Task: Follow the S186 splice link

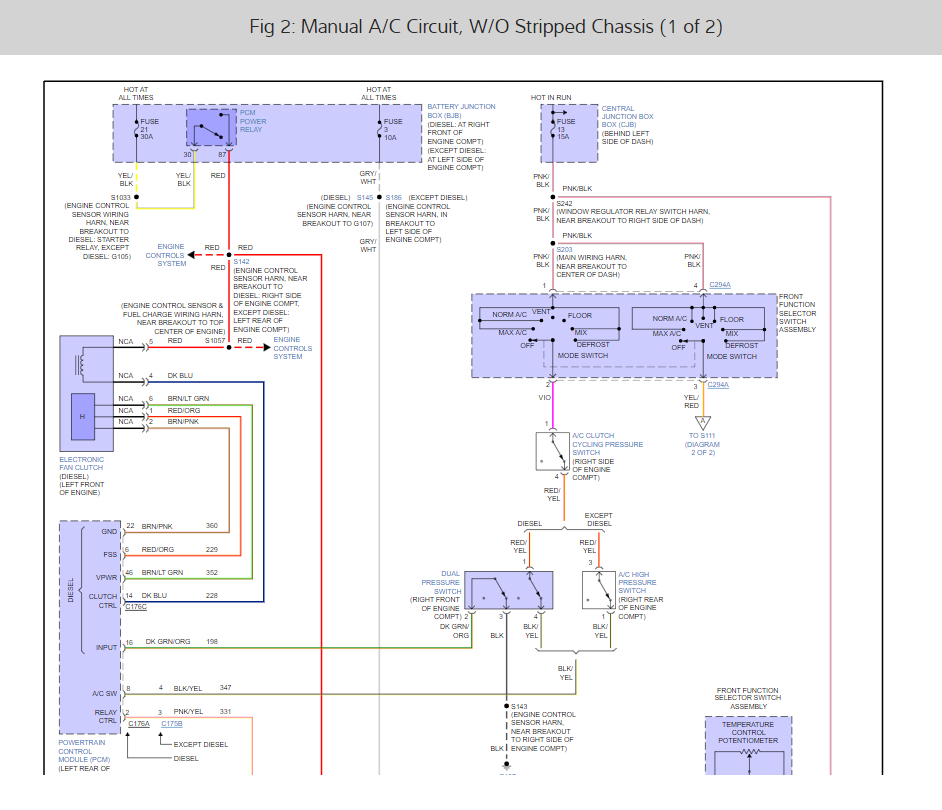Action: coord(394,198)
